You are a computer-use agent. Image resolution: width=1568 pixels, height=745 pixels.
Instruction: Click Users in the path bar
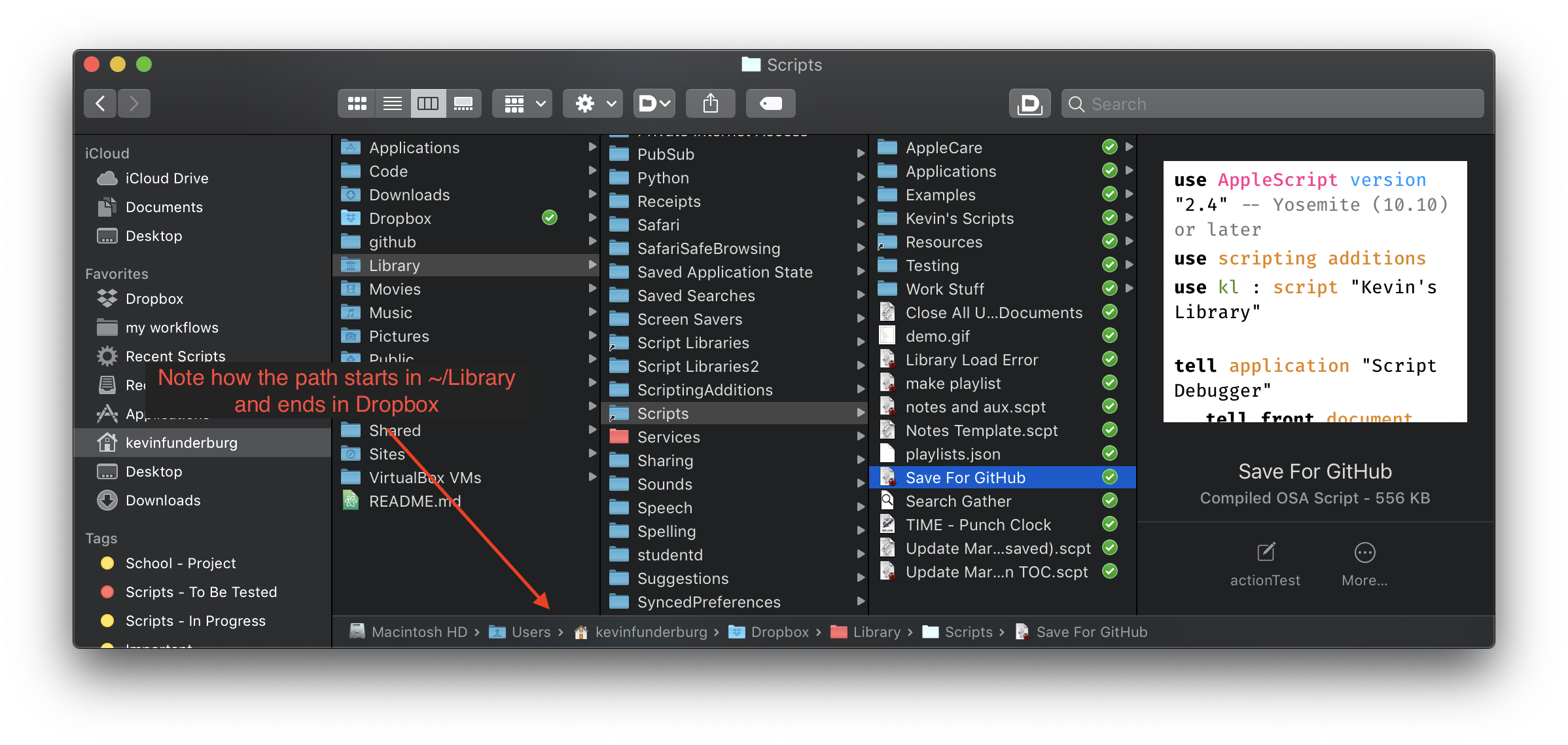[531, 632]
